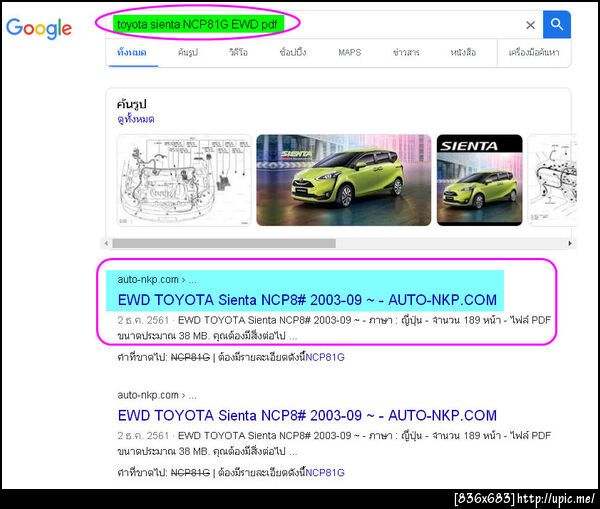Open the SIENTA black-banner image thumbnail
Screen dimensions: 600x509
[479, 180]
